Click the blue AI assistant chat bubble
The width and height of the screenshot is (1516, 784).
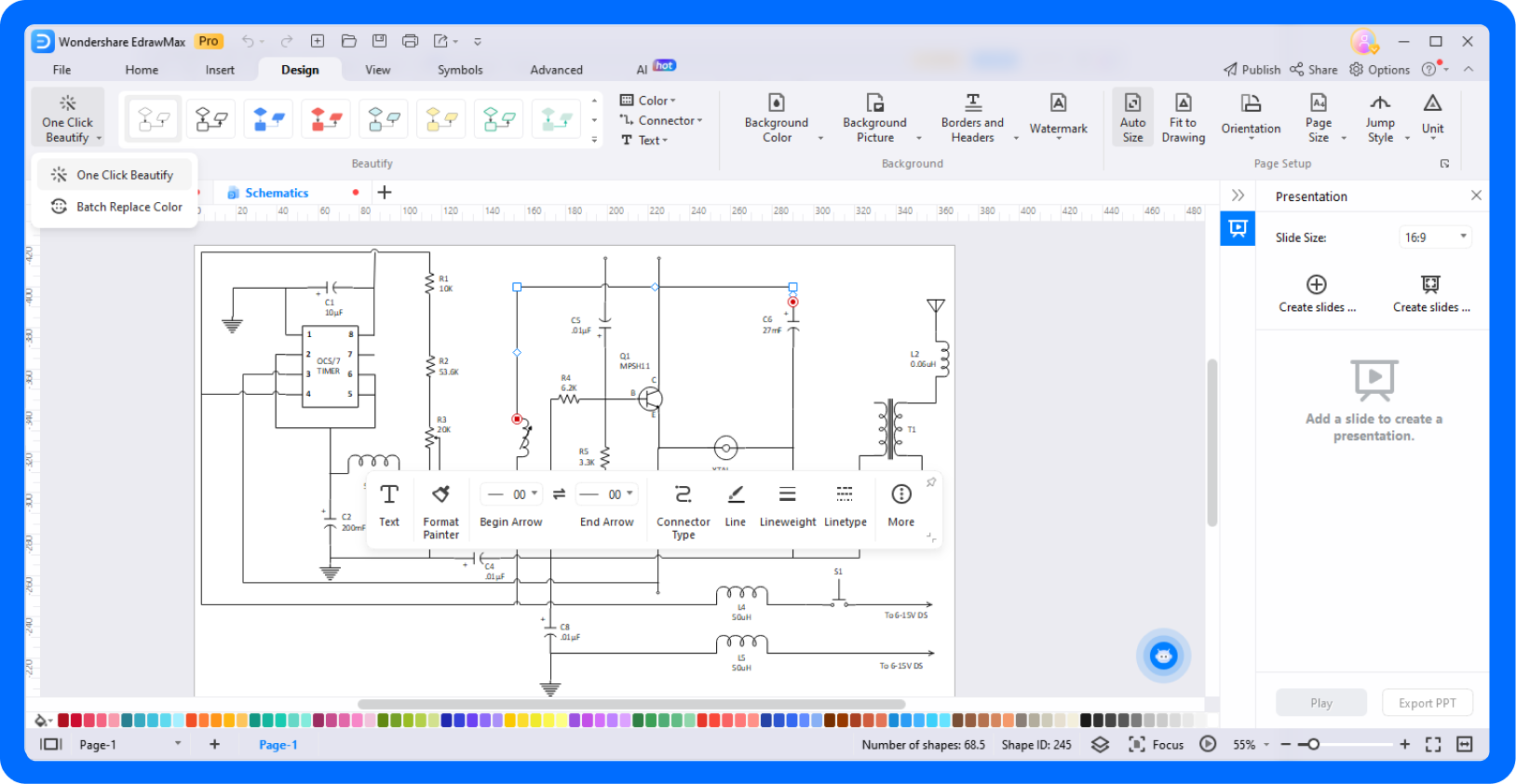[1163, 656]
